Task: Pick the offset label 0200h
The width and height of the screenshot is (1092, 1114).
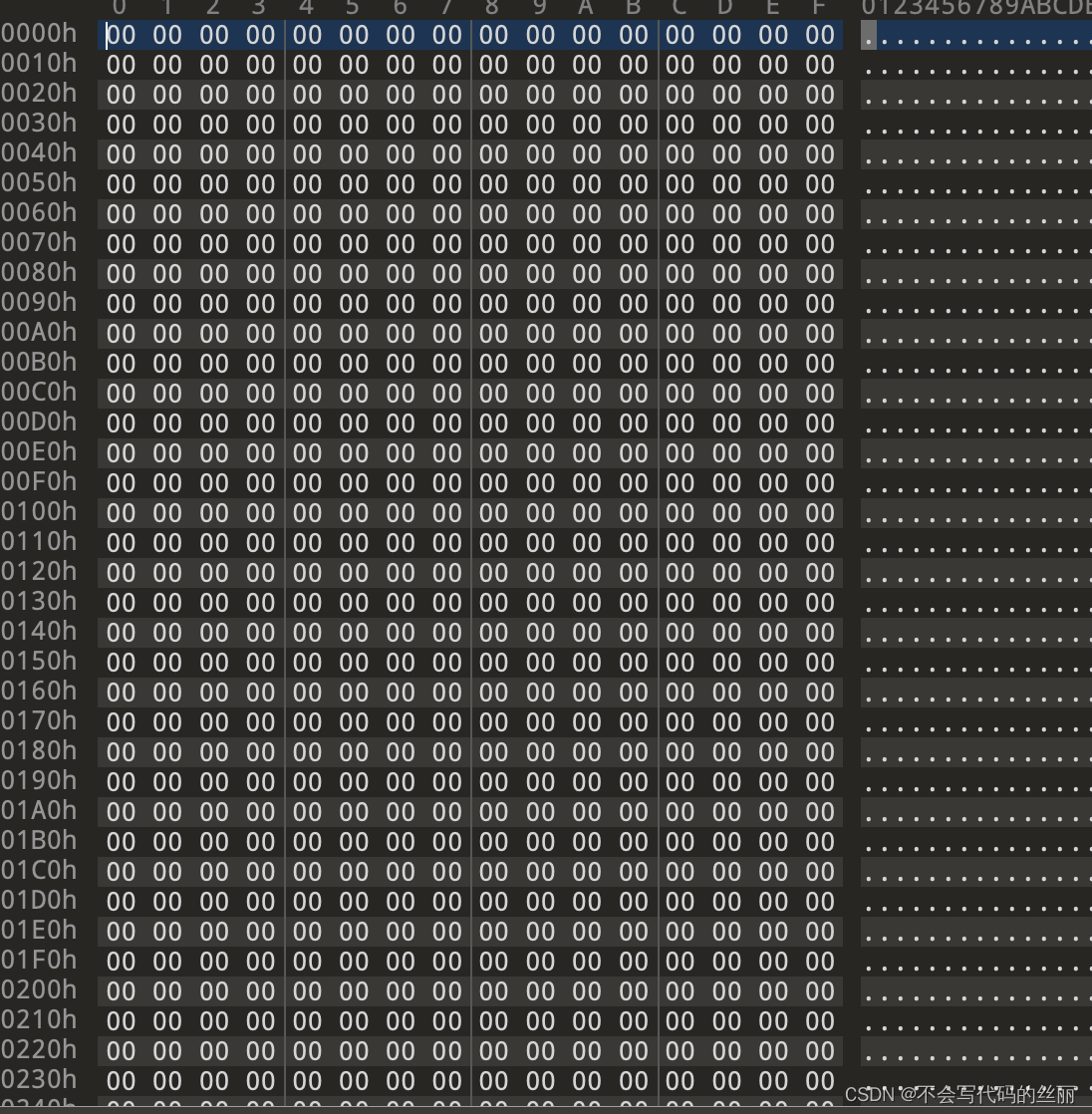Action: [x=39, y=989]
